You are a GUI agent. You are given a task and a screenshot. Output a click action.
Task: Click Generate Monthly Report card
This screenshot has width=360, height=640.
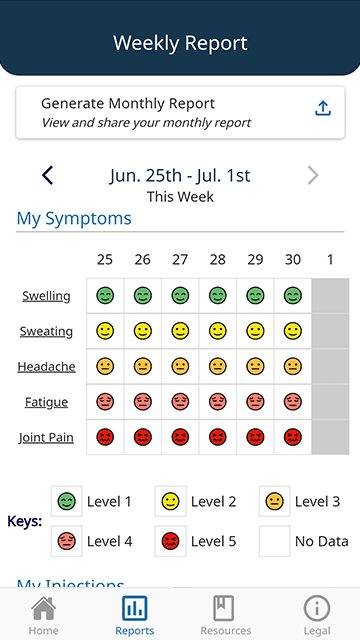[x=180, y=112]
